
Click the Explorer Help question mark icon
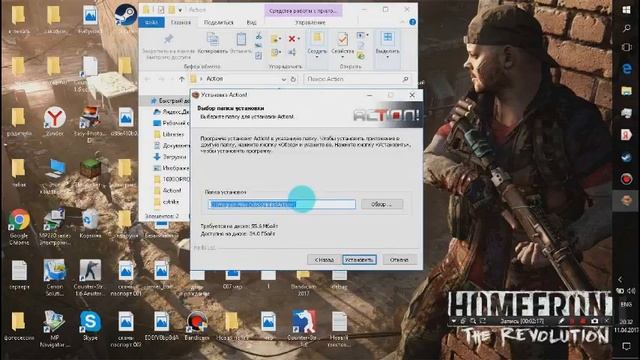tap(413, 22)
